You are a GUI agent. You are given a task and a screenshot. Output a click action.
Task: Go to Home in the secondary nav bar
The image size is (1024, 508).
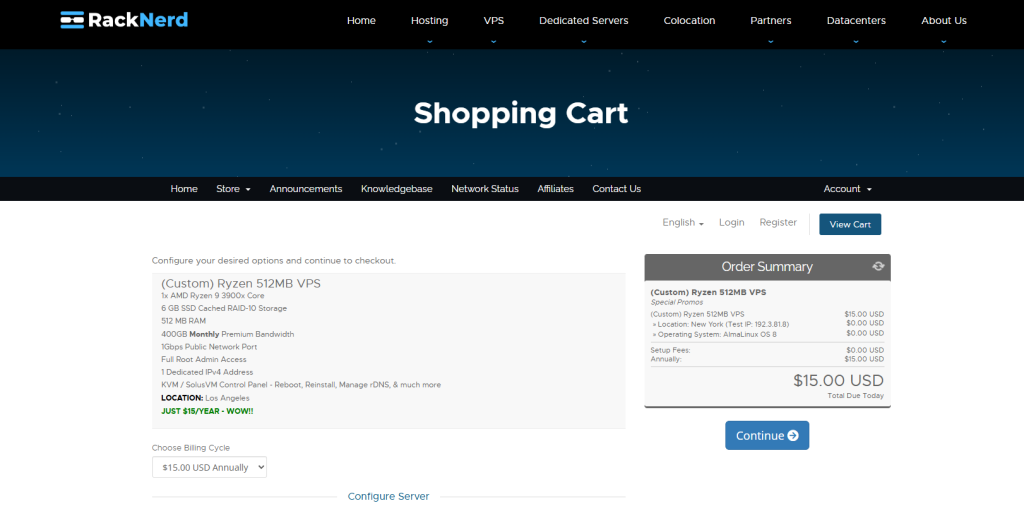pyautogui.click(x=184, y=189)
